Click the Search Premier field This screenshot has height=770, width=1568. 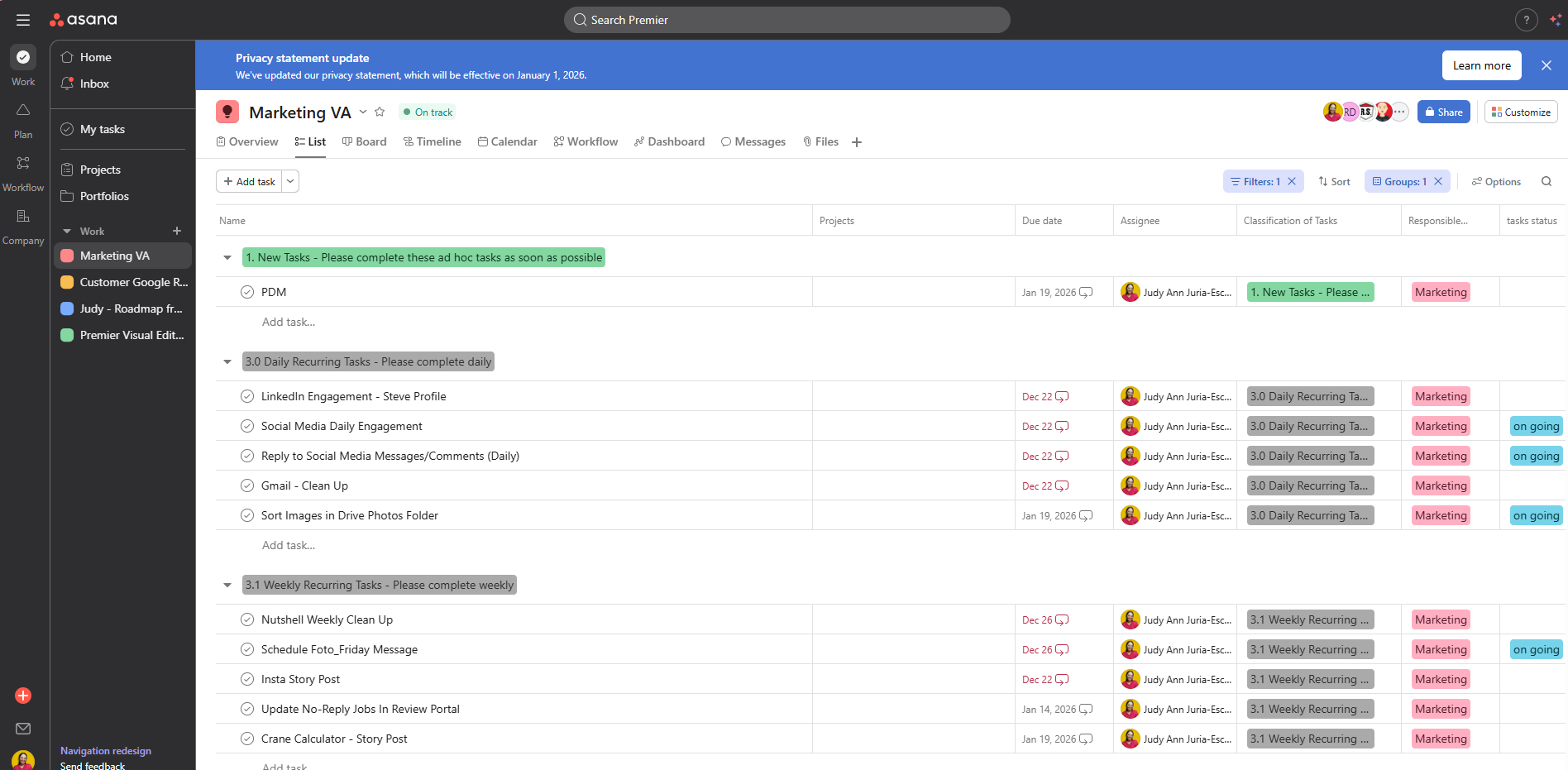[x=786, y=20]
